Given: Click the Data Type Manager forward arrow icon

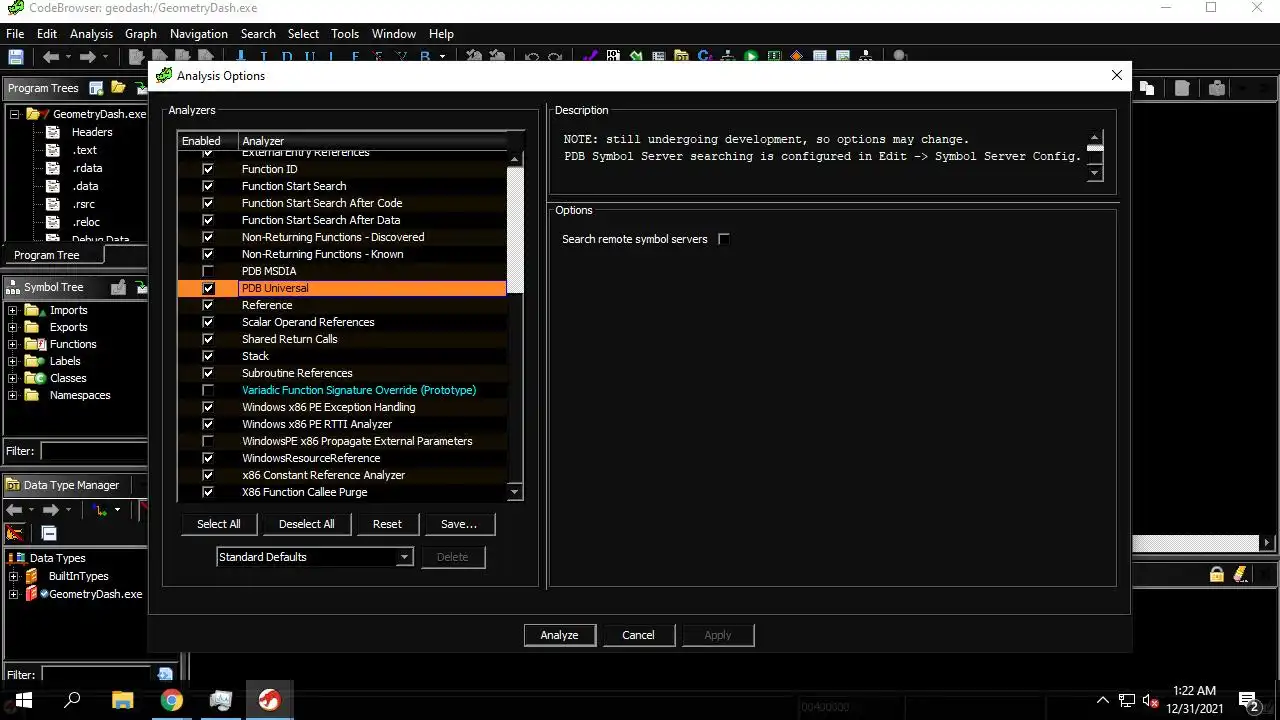Looking at the screenshot, I should [x=51, y=510].
